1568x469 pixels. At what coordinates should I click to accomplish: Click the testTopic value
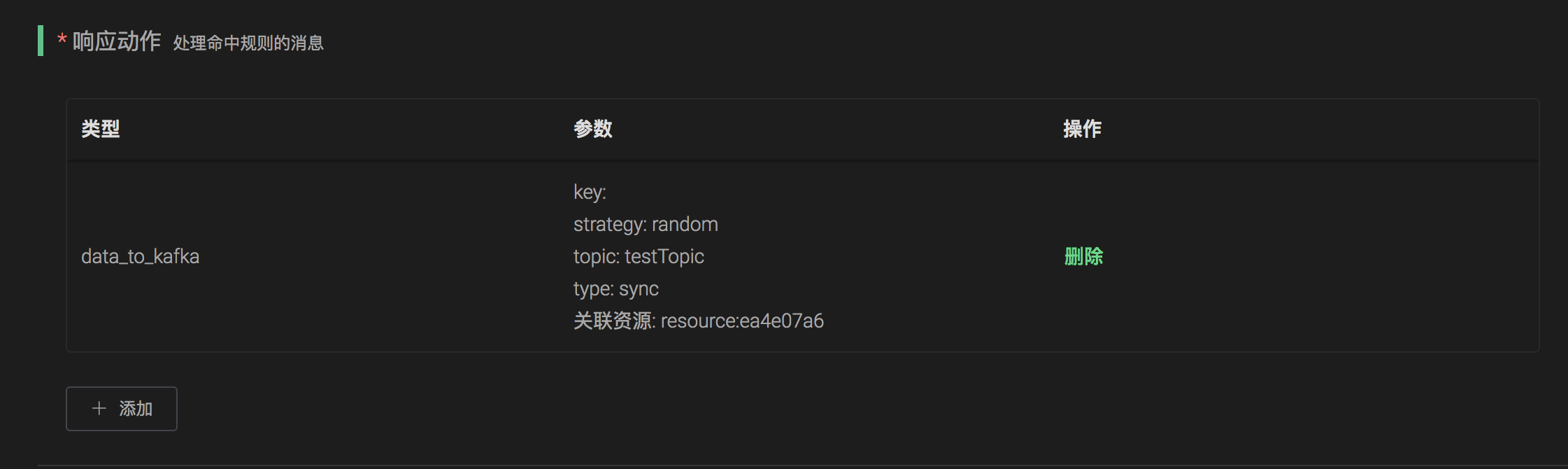coord(664,257)
